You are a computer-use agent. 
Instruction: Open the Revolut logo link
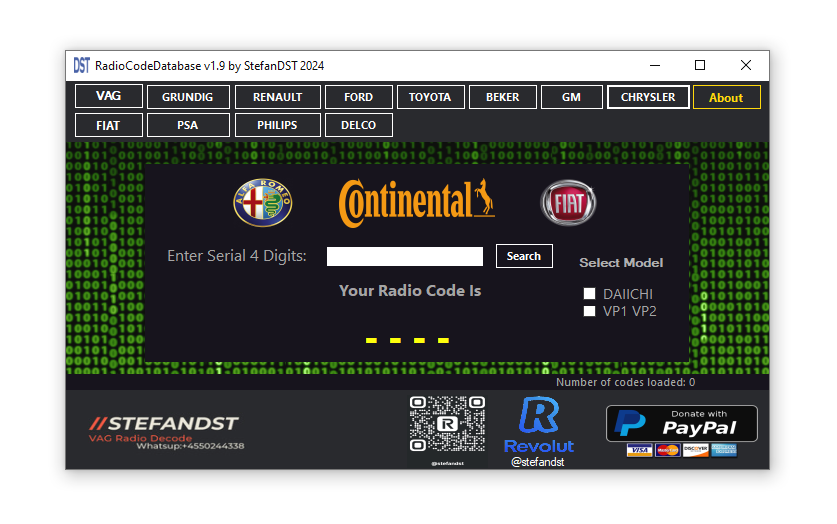pos(539,425)
